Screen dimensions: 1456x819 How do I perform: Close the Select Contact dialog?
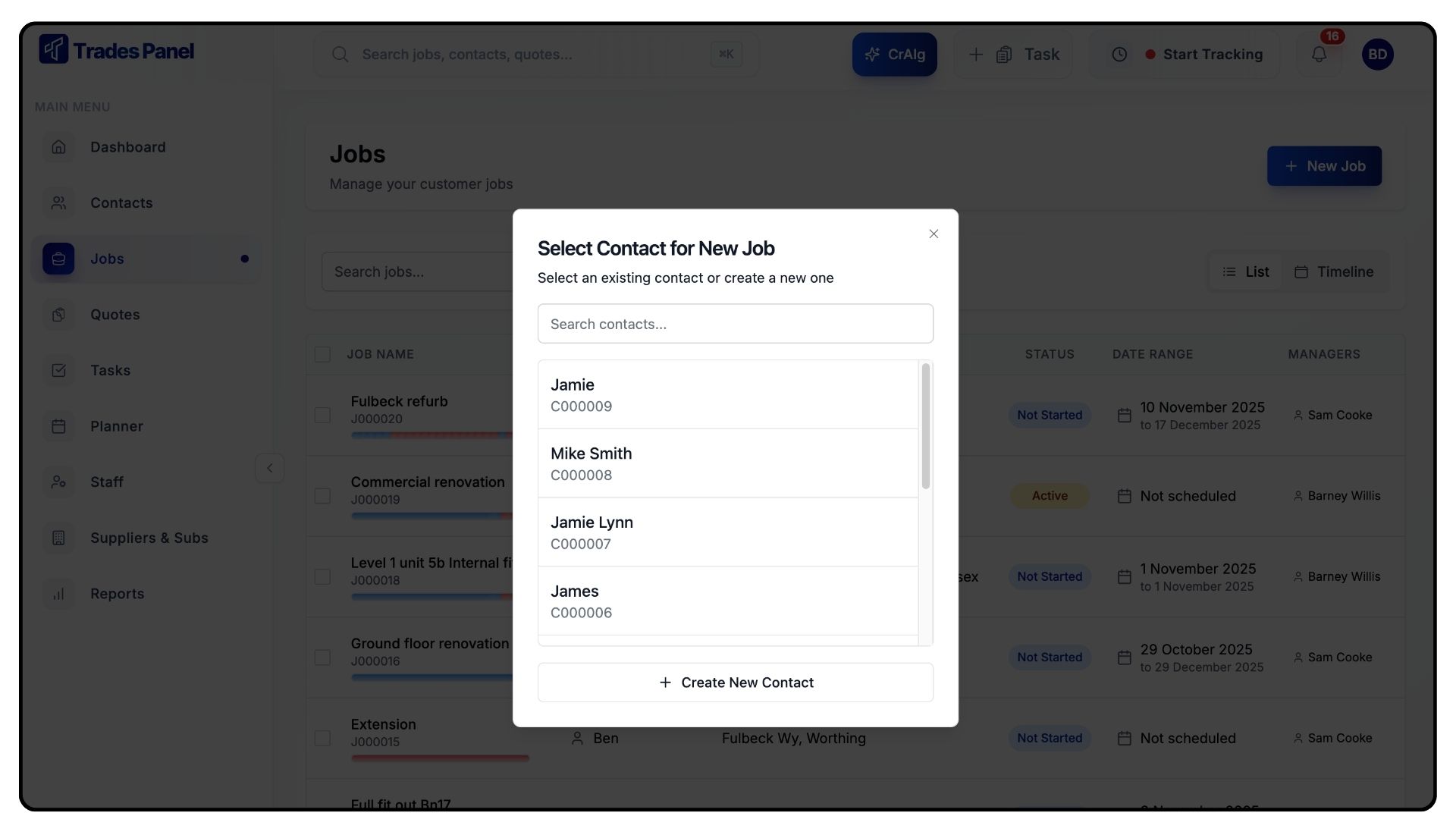[x=934, y=234]
